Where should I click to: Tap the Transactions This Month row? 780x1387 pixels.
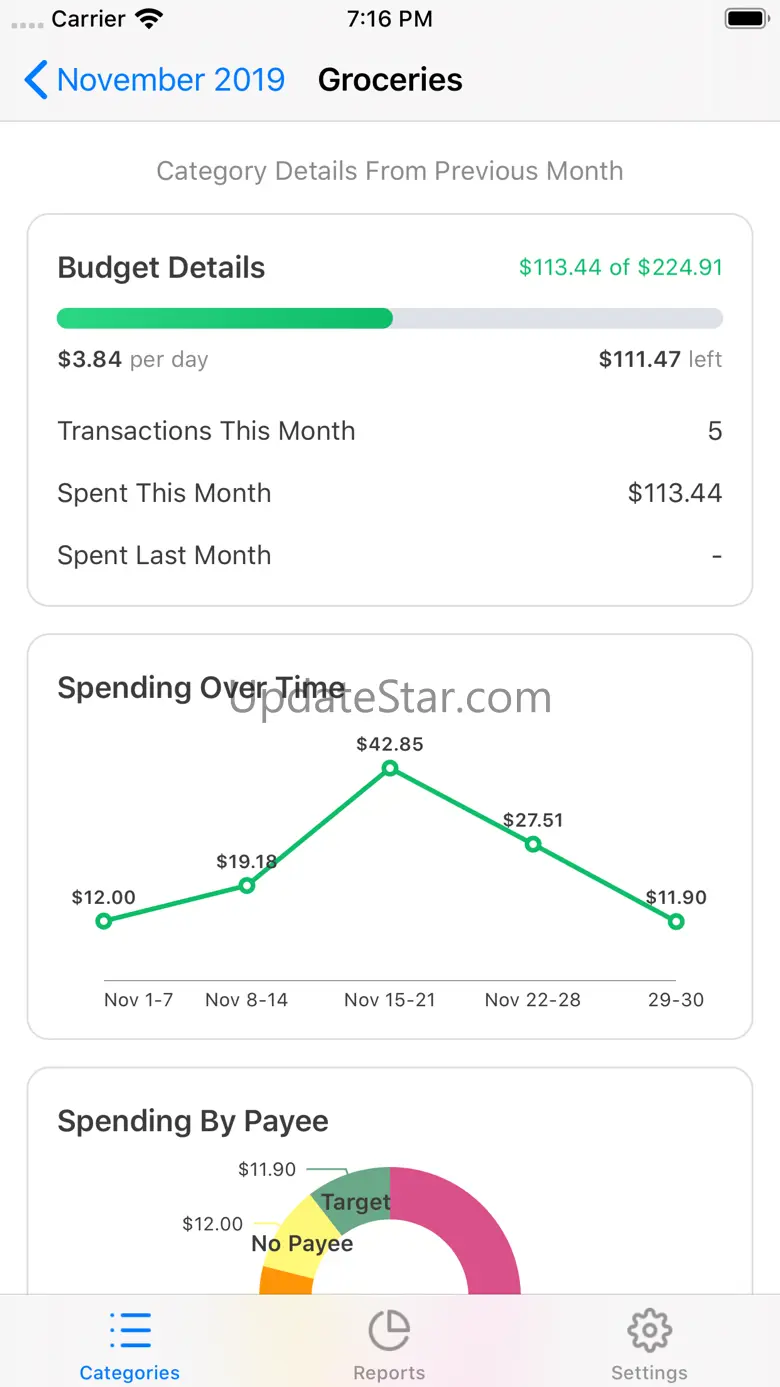[x=389, y=431]
